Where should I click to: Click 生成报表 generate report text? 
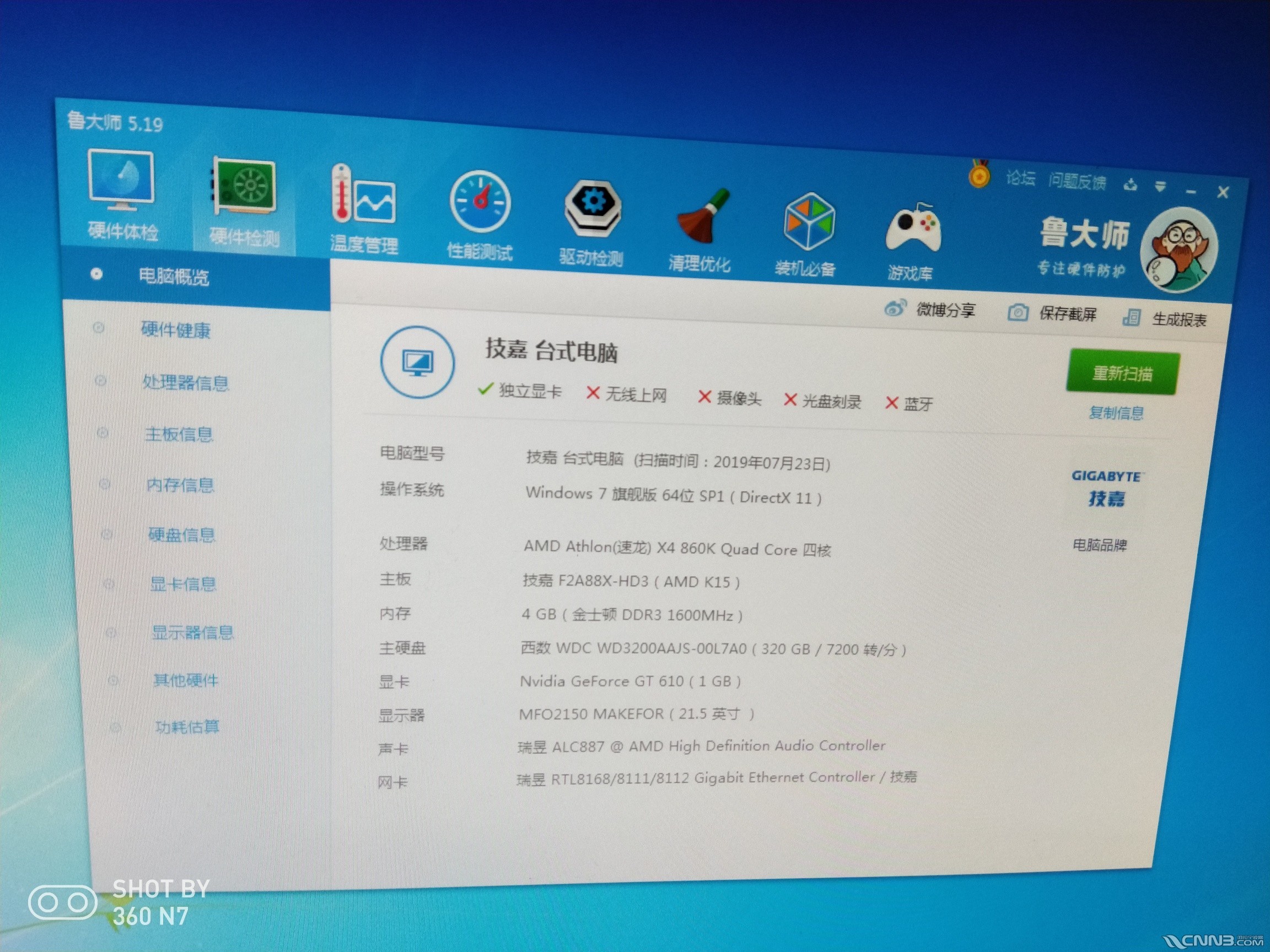pyautogui.click(x=1179, y=319)
